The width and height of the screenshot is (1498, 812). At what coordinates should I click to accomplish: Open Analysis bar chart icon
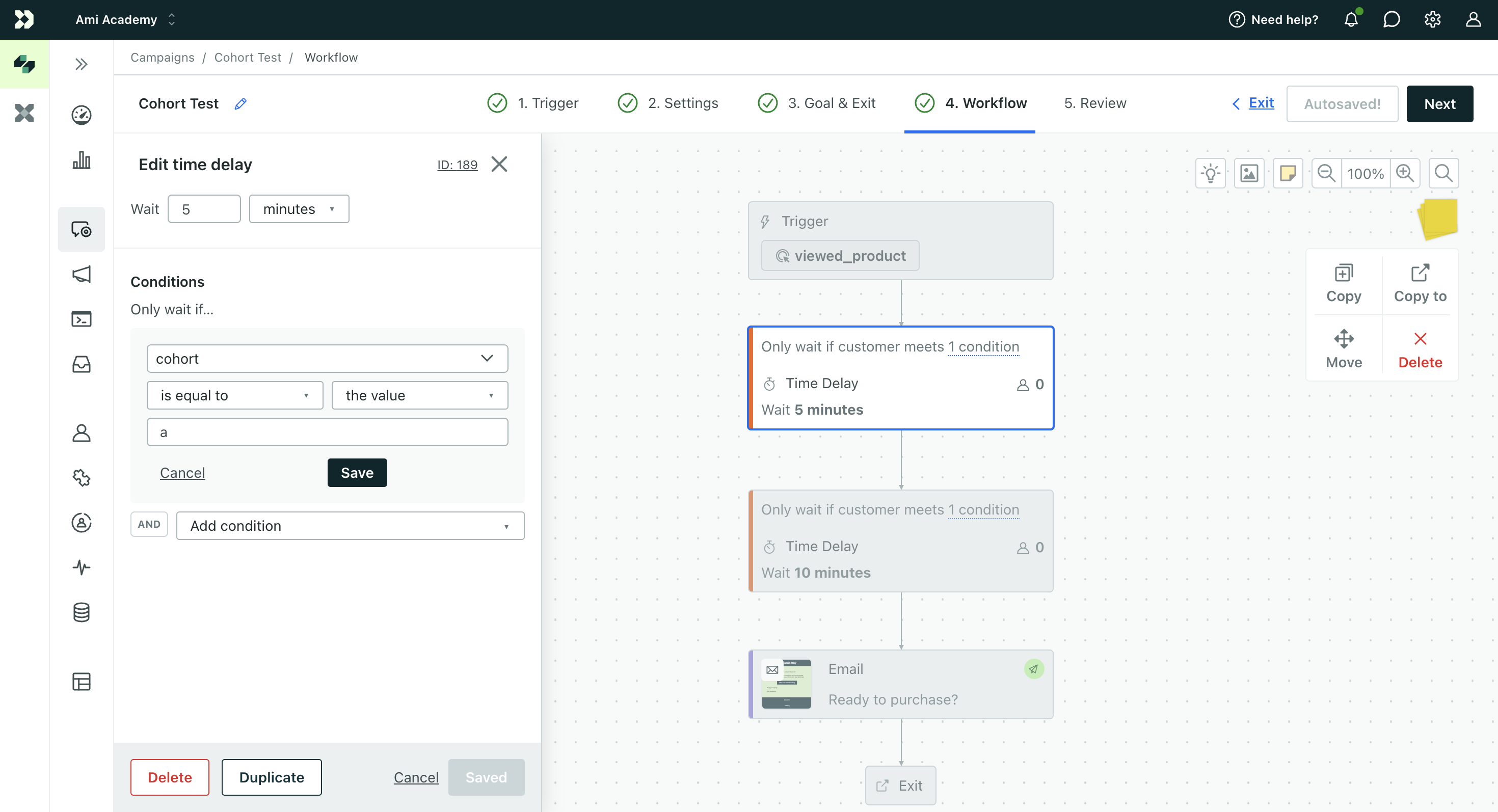click(82, 160)
